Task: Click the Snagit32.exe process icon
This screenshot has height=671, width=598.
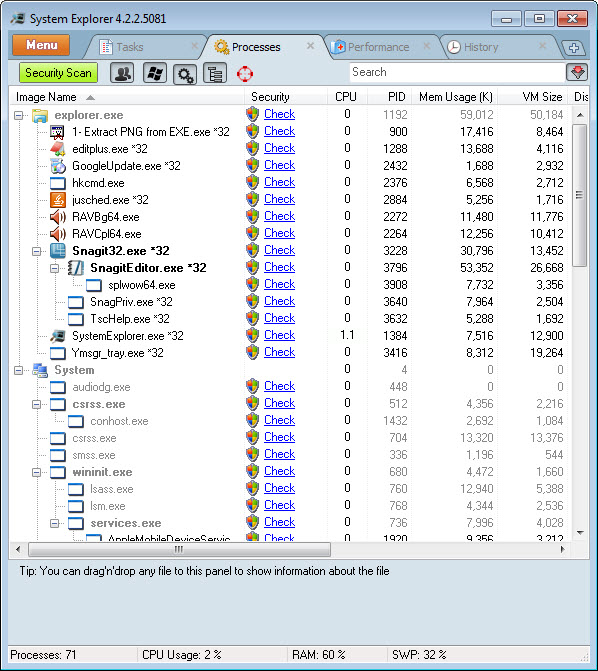Action: 58,251
